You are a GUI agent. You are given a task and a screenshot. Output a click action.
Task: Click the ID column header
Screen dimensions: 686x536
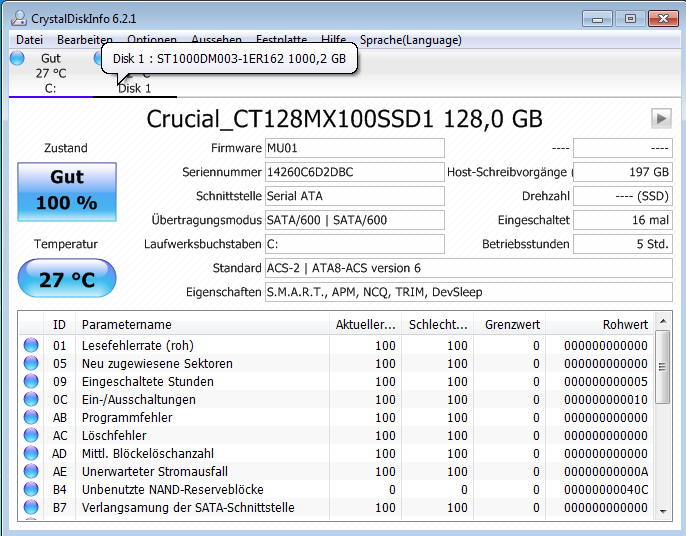pyautogui.click(x=59, y=324)
